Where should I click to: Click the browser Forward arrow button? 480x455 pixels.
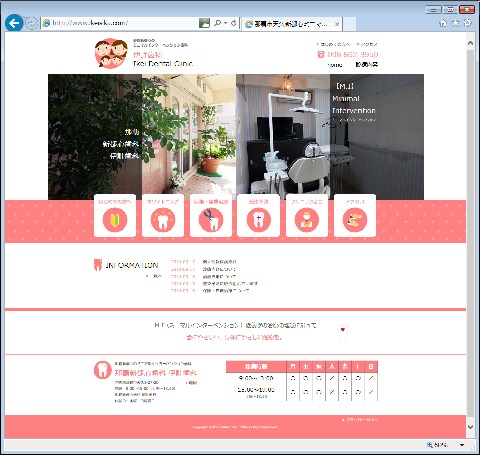[x=31, y=23]
